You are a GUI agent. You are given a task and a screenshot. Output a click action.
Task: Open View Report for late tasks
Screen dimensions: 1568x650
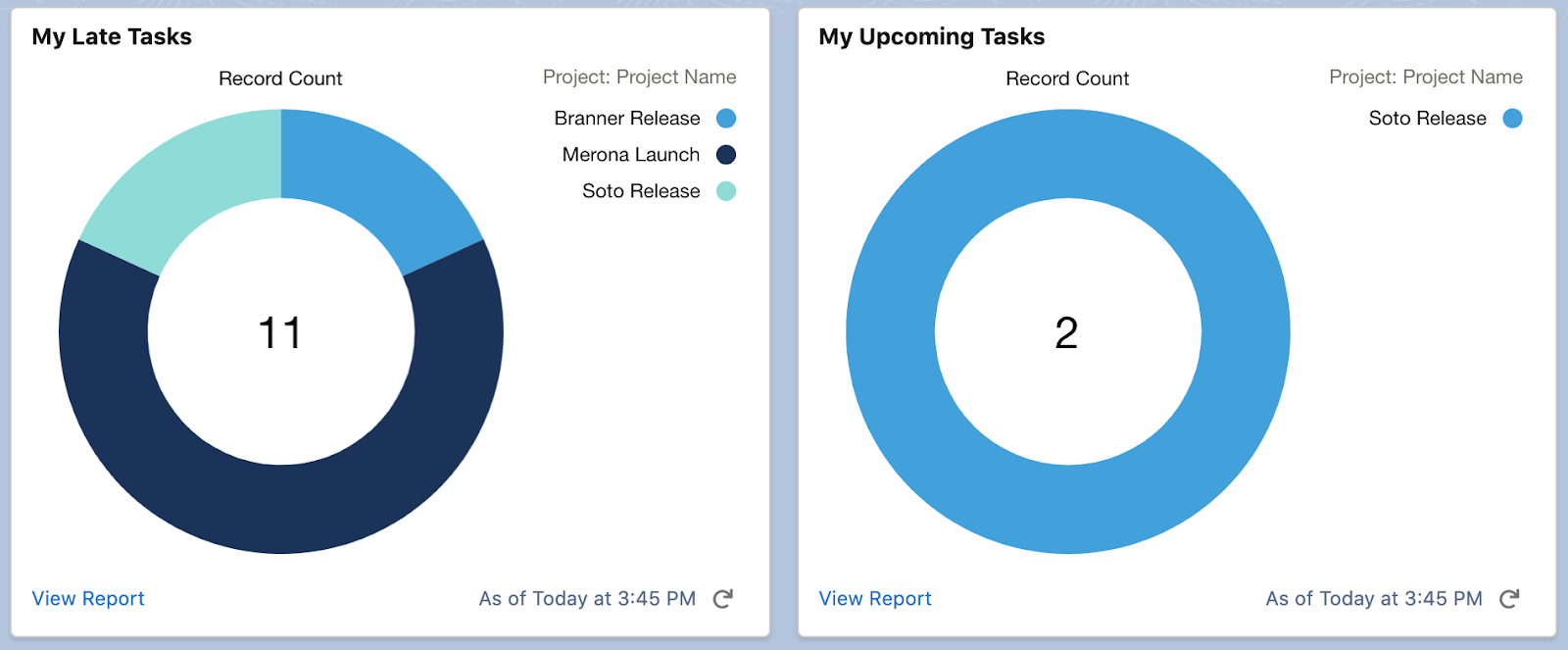coord(88,599)
